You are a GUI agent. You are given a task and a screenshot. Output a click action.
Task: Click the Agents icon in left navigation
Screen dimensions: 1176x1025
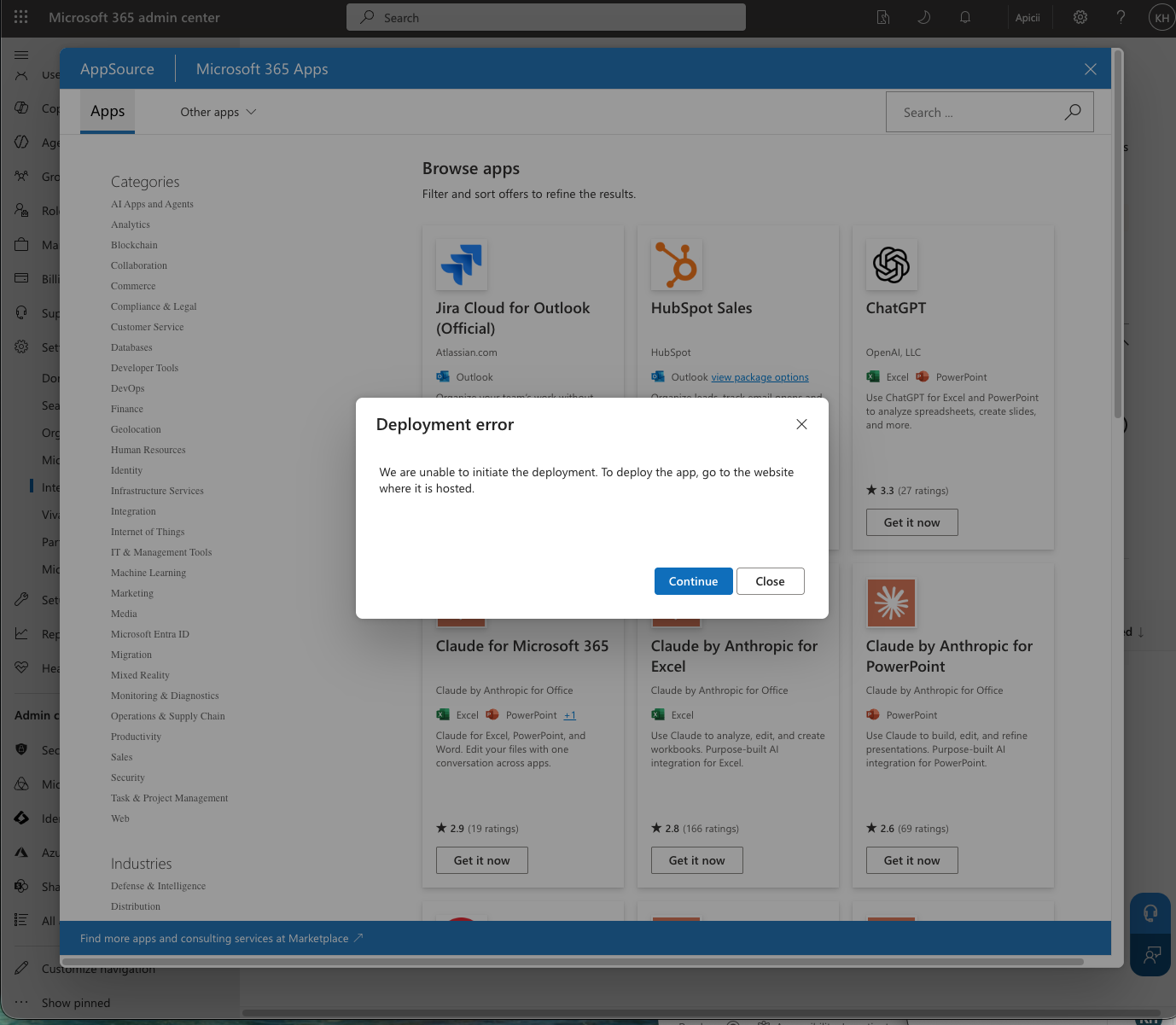pyautogui.click(x=21, y=143)
